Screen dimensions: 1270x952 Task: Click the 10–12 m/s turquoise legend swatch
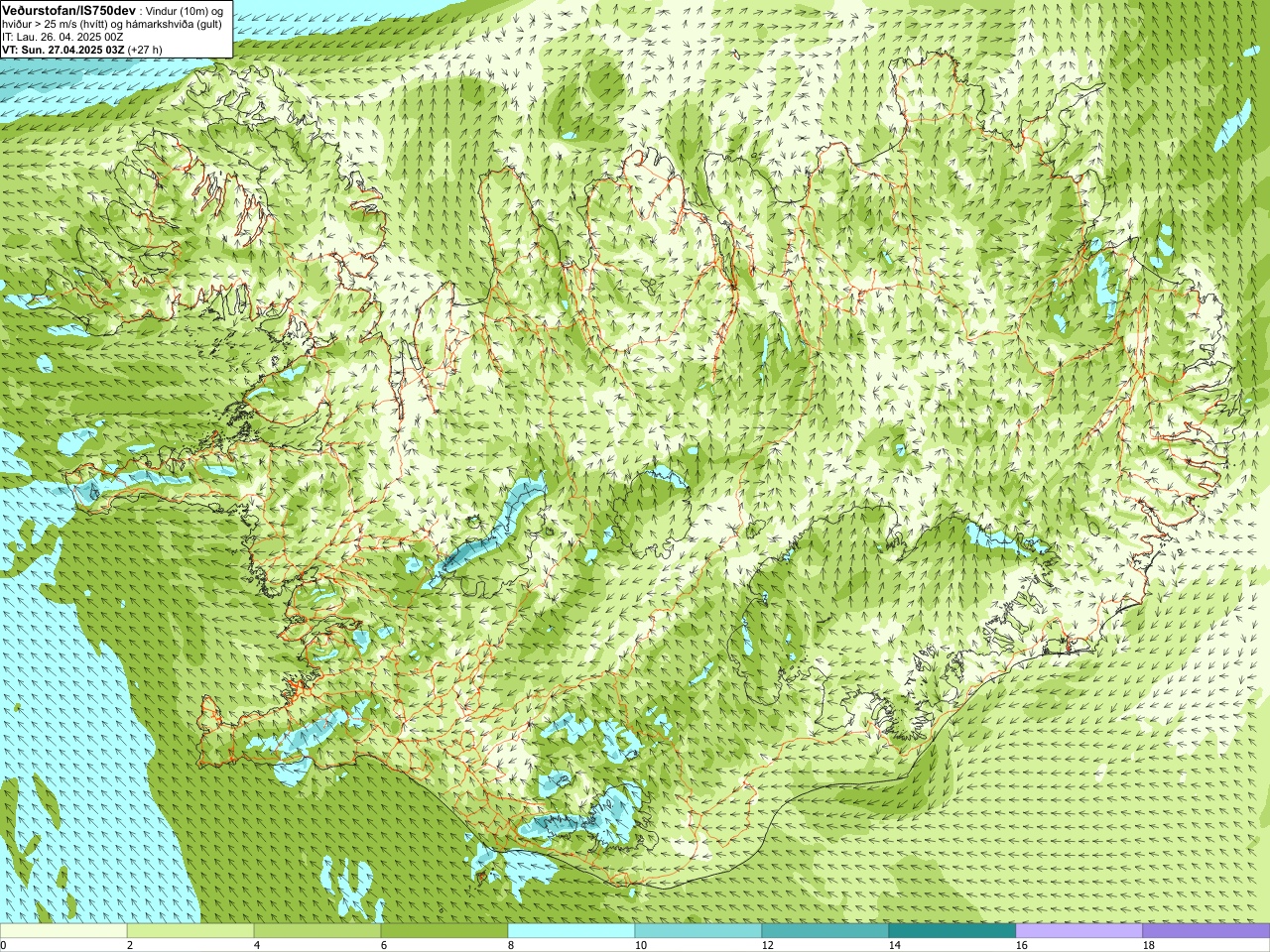click(x=698, y=931)
